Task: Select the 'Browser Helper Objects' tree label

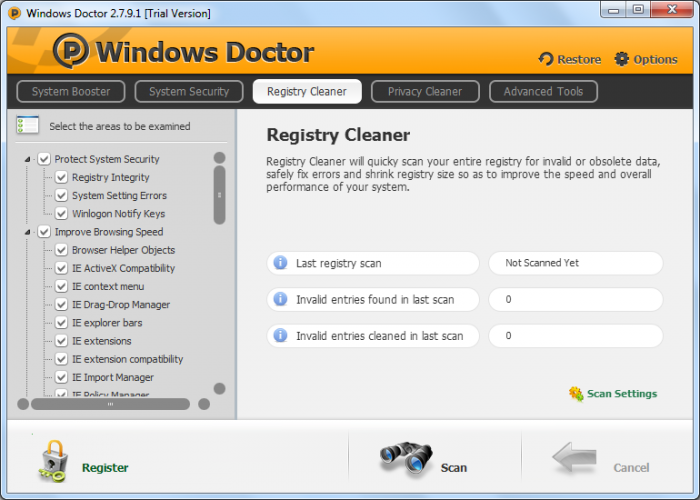Action: pos(123,250)
